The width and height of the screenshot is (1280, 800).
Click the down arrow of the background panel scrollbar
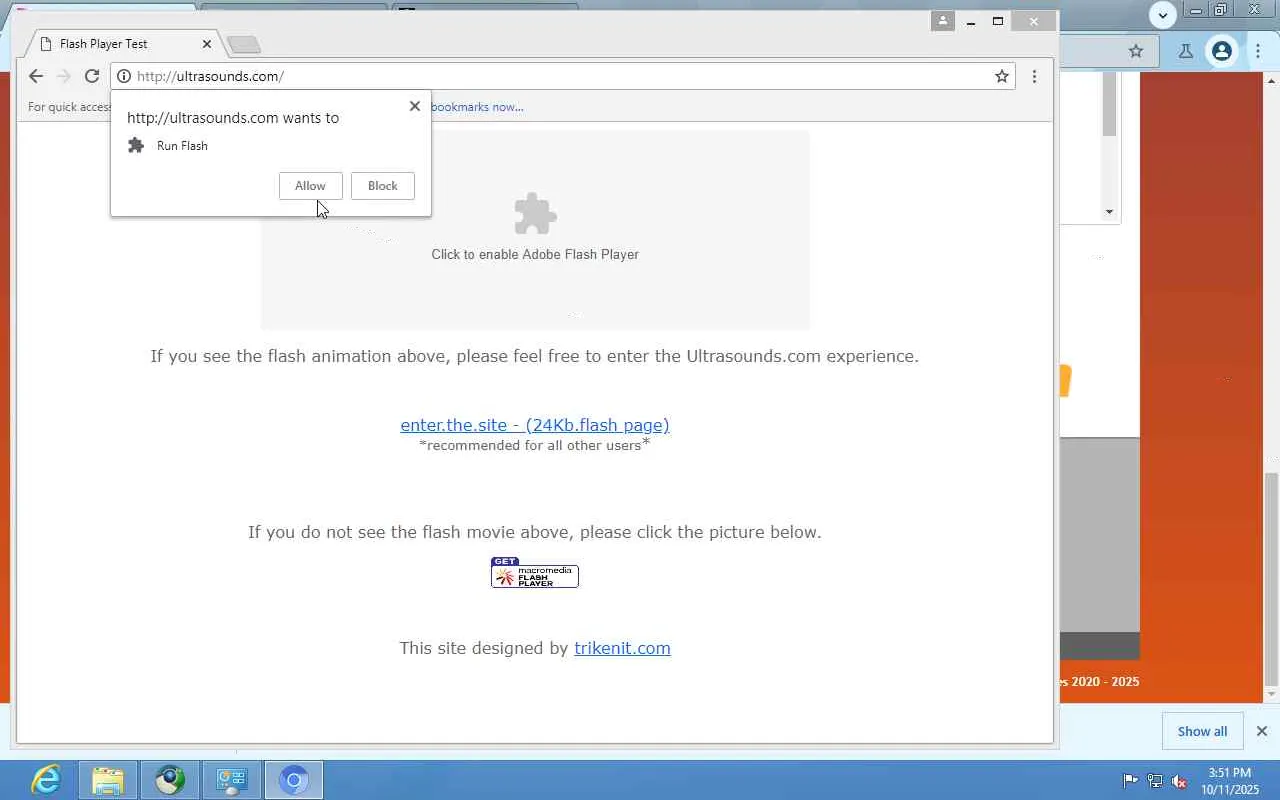(1109, 212)
